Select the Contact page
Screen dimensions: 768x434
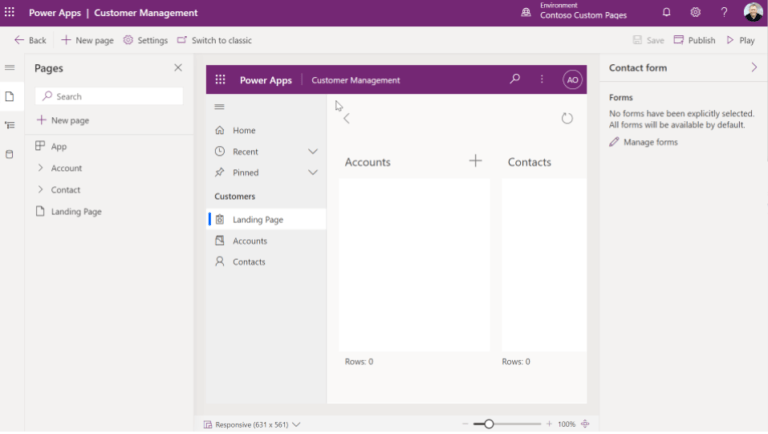point(66,190)
